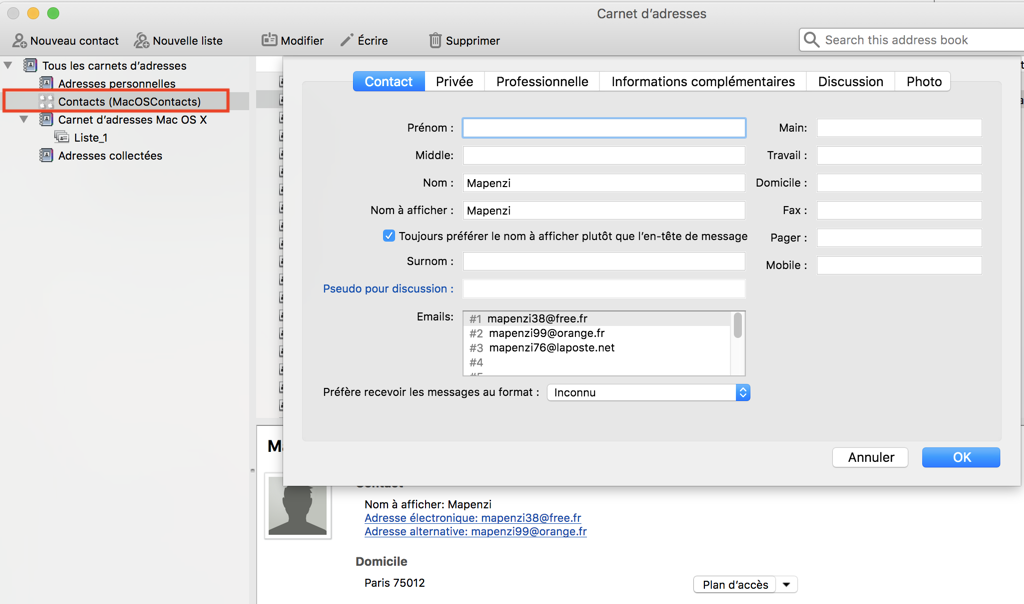Collapse Tous les carnets d'adresses tree
Viewport: 1024px width, 604px height.
click(9, 66)
